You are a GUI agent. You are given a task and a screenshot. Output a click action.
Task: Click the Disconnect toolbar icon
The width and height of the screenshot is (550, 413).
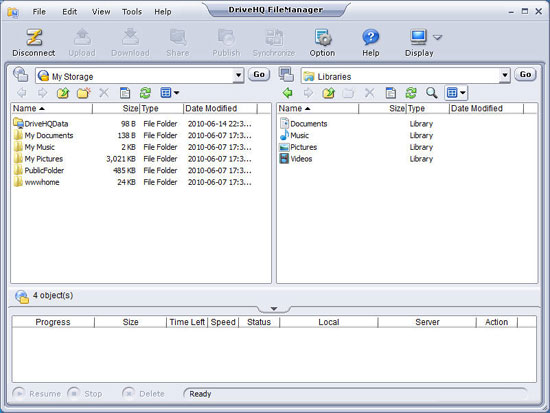pos(34,38)
